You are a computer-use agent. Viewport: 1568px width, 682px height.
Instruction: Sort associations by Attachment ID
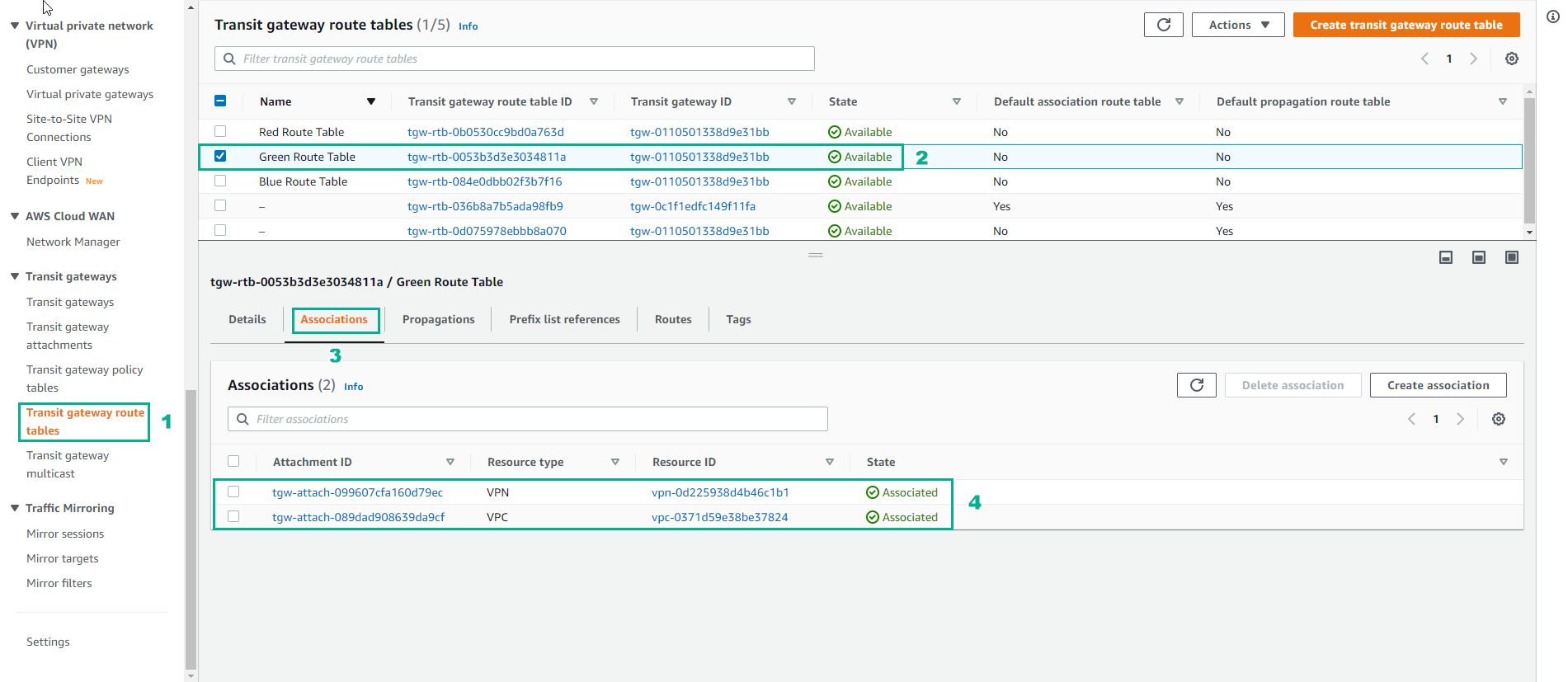[450, 462]
